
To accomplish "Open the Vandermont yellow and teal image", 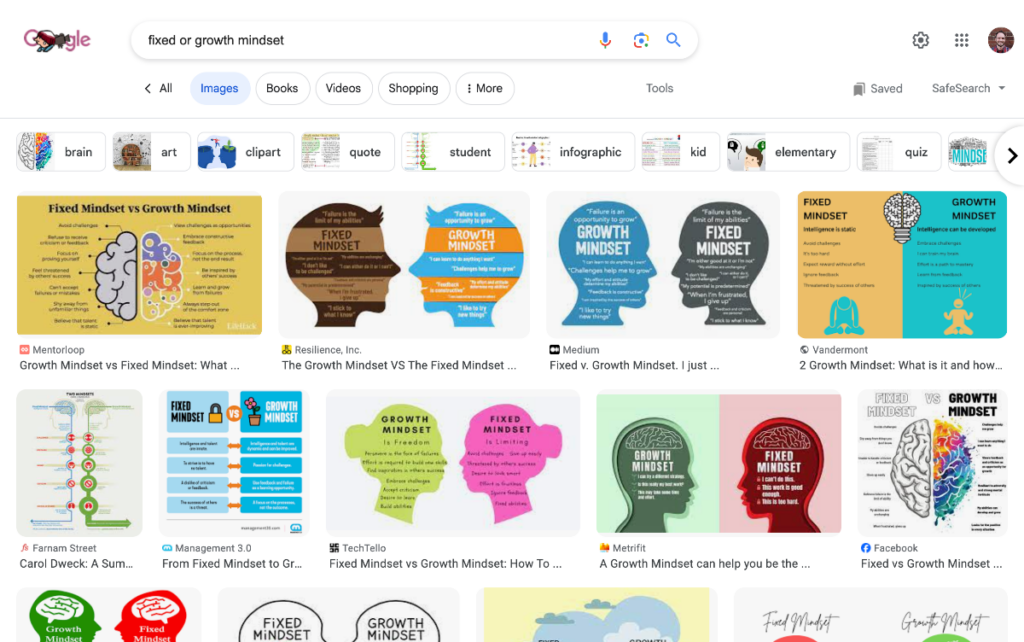I will (x=902, y=265).
